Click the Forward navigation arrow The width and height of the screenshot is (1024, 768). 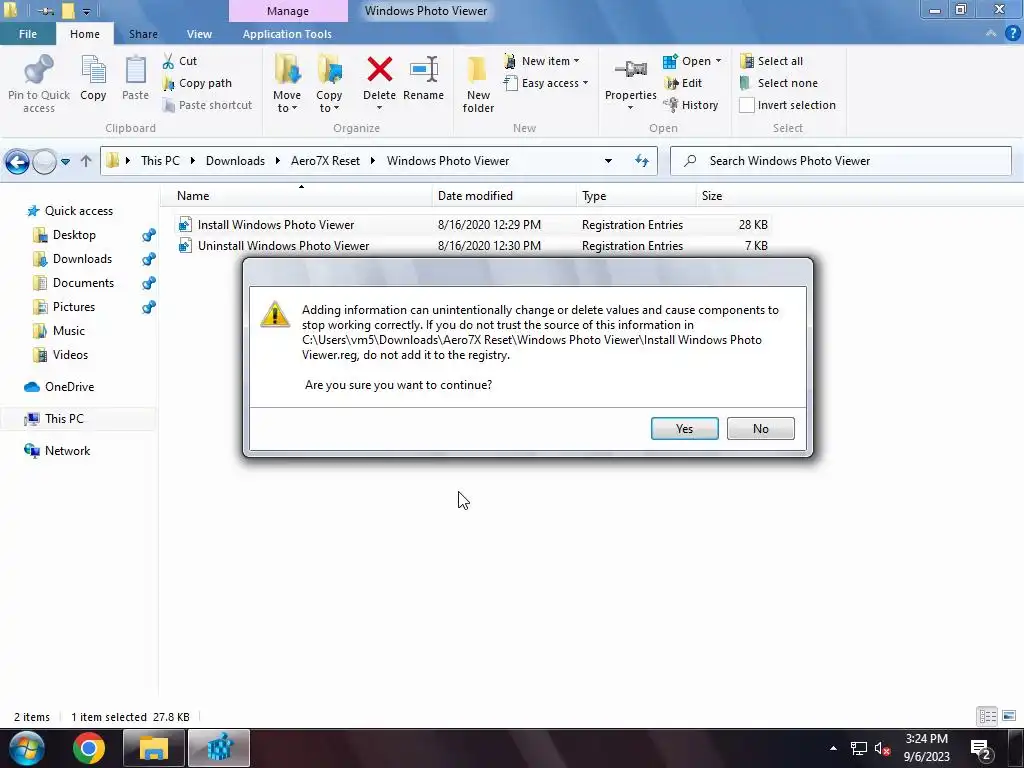pos(44,161)
